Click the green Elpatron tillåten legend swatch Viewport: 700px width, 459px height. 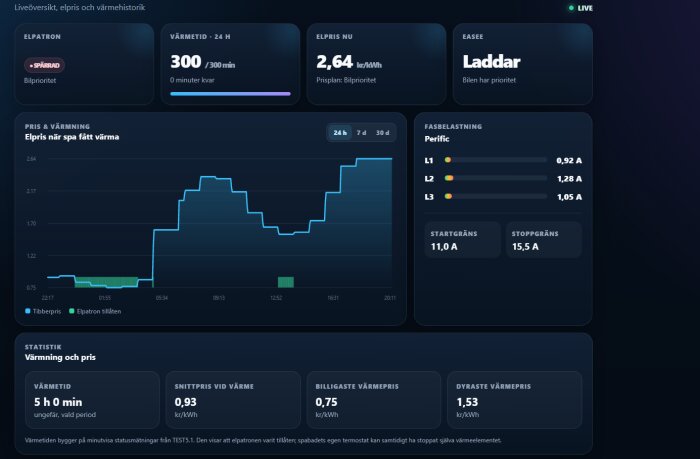[71, 311]
